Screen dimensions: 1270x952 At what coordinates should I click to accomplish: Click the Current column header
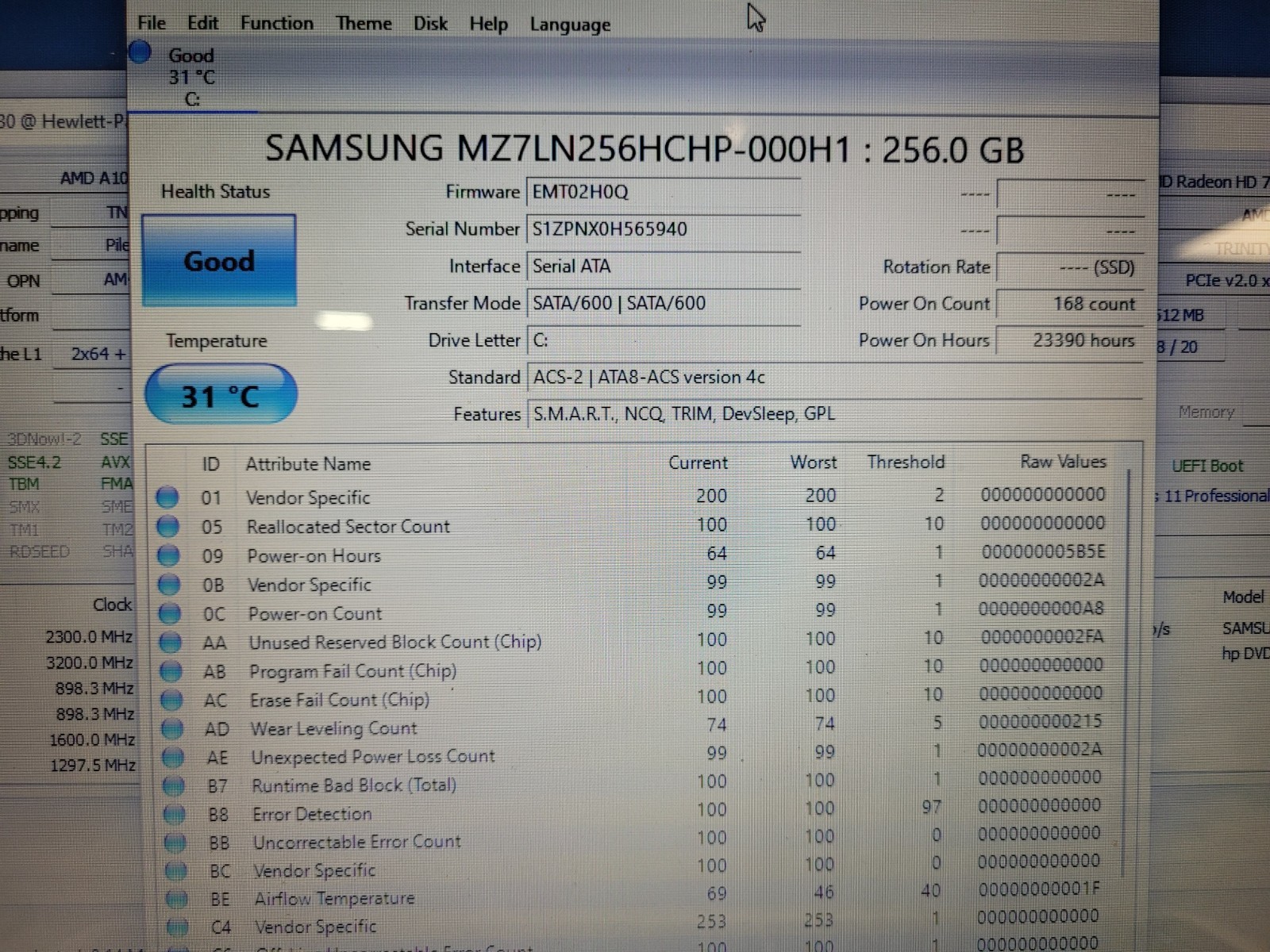698,463
